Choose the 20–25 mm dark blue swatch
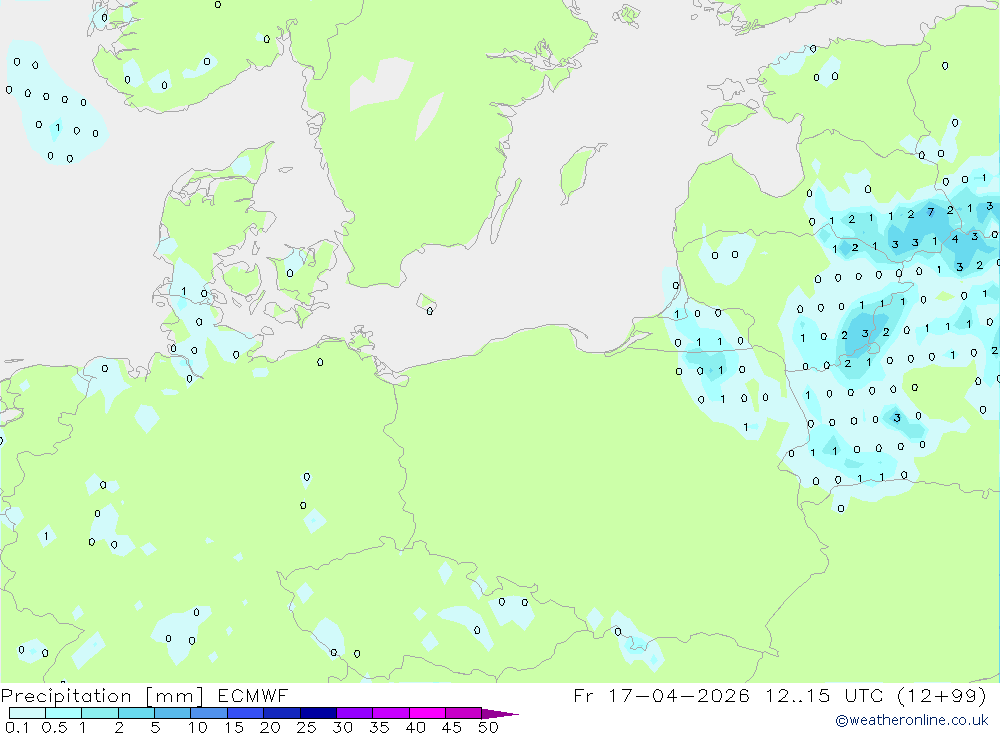Viewport: 1000px width, 733px height. (x=282, y=713)
